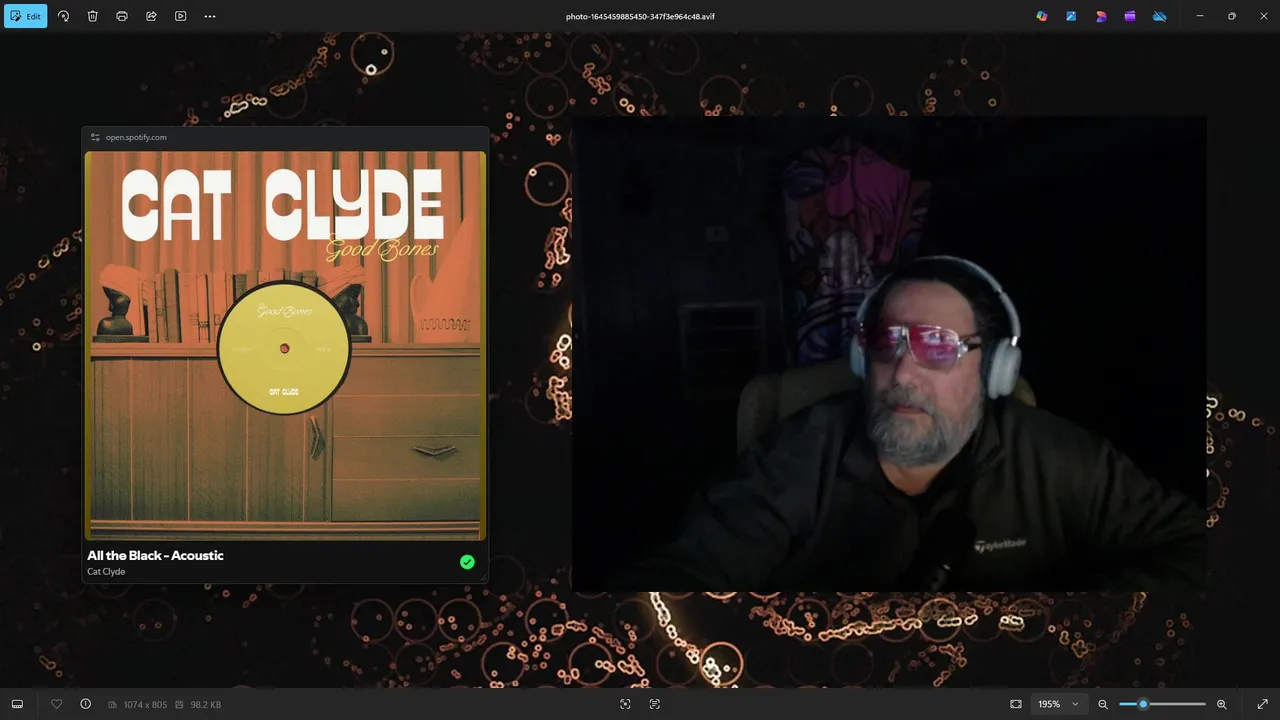This screenshot has width=1280, height=720.
Task: Open Clipchamp video editor icon
Action: [1130, 16]
